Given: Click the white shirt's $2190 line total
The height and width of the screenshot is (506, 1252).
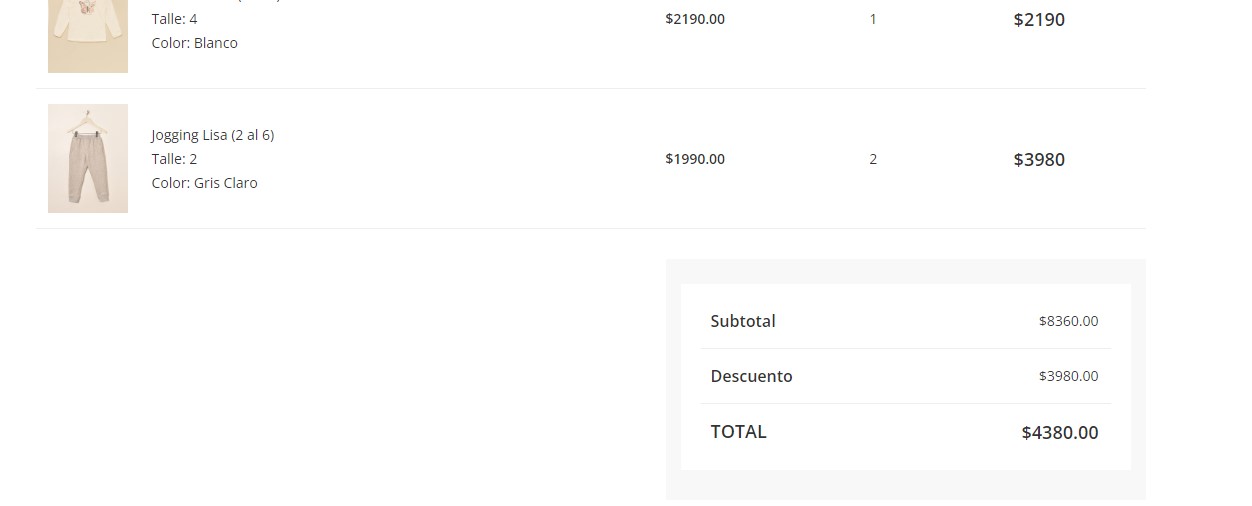Looking at the screenshot, I should (1039, 20).
